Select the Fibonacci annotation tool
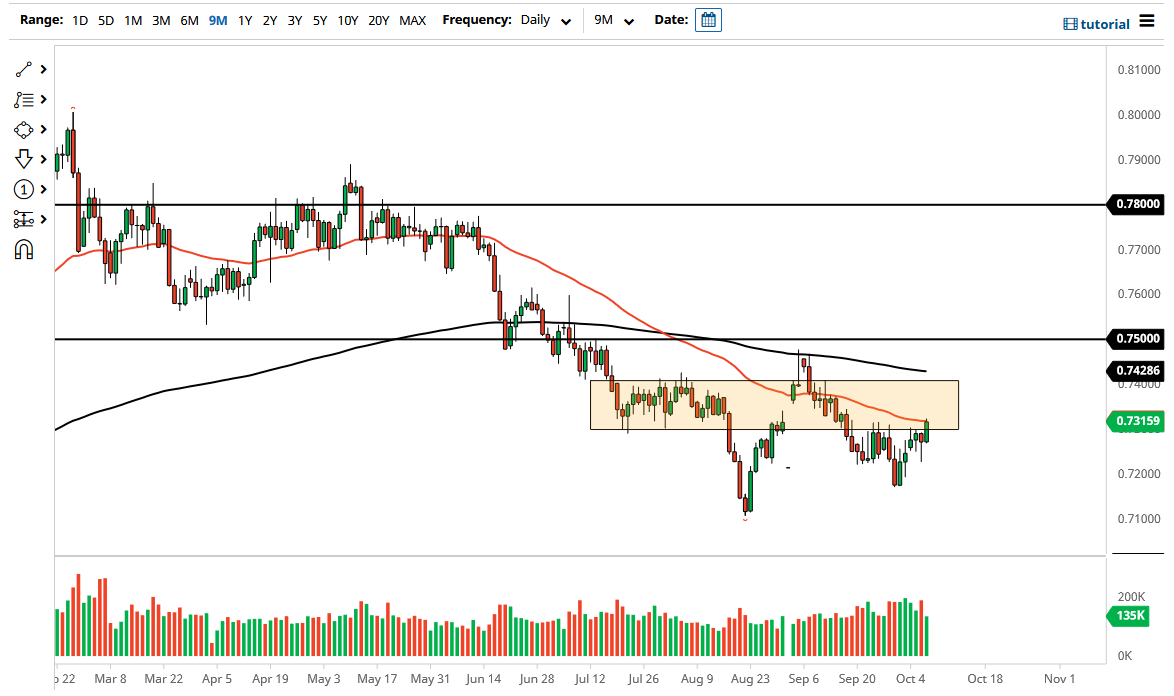Screen dimensions: 1174x696 point(24,99)
